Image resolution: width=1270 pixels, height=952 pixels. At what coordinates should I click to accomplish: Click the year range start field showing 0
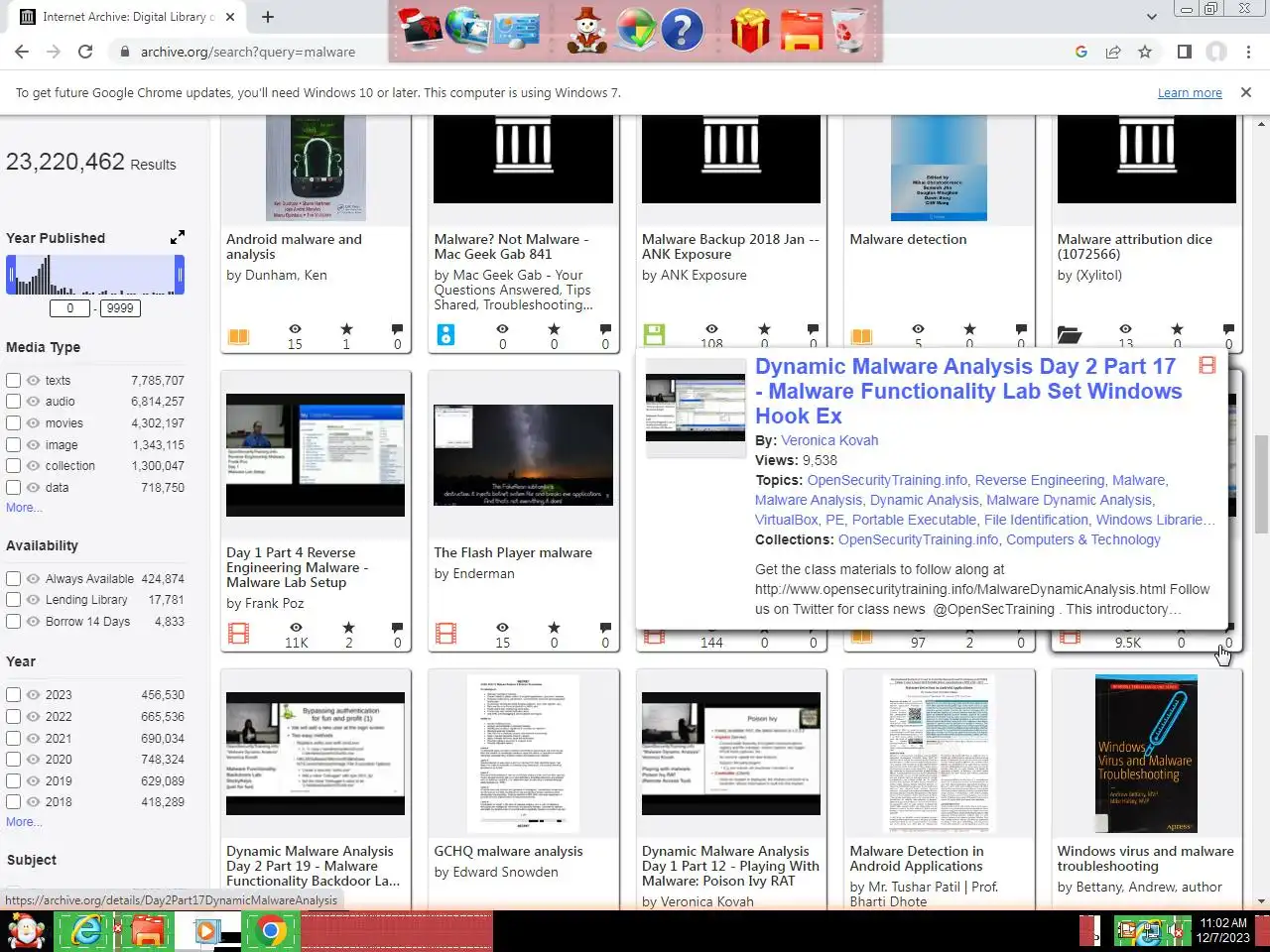point(70,308)
